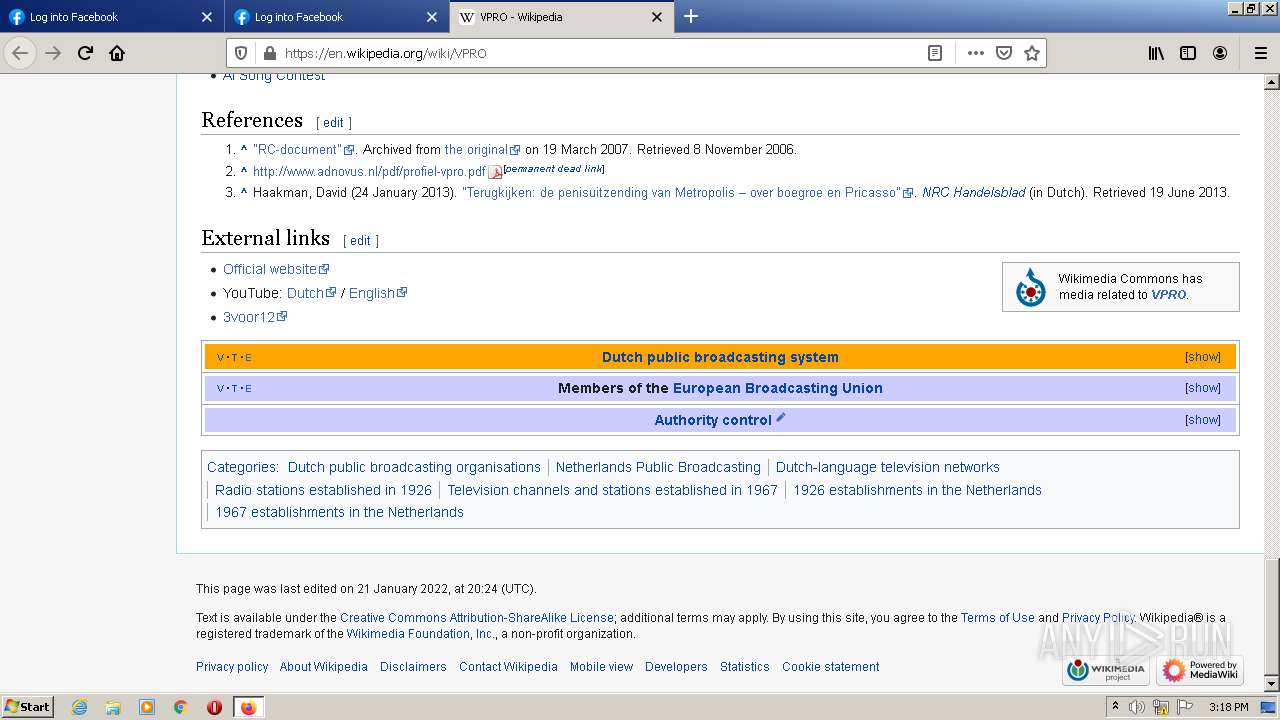Open Privacy policy footer link
Image resolution: width=1280 pixels, height=720 pixels.
[x=232, y=667]
